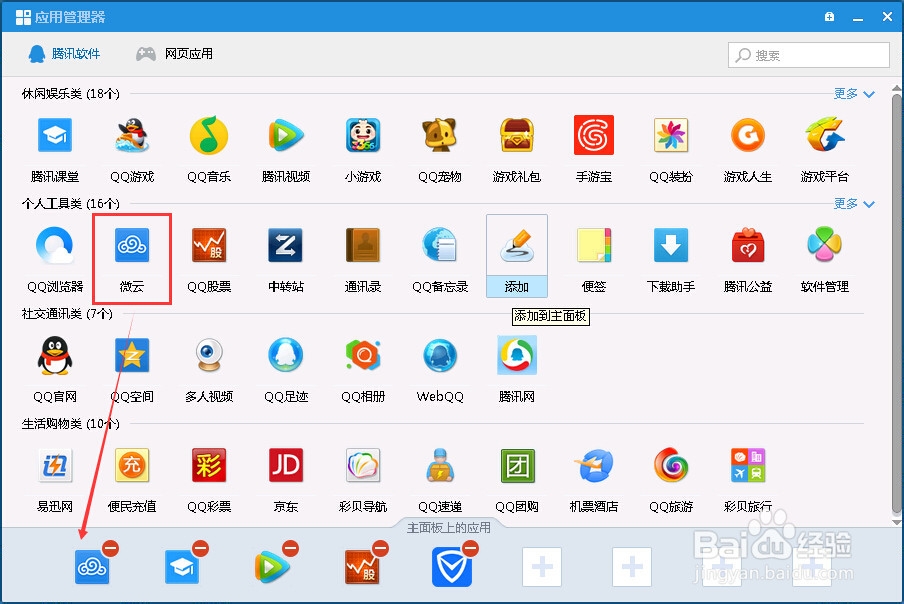This screenshot has height=604, width=904.
Task: Expand 更多 for 个人工具类
Action: 854,203
